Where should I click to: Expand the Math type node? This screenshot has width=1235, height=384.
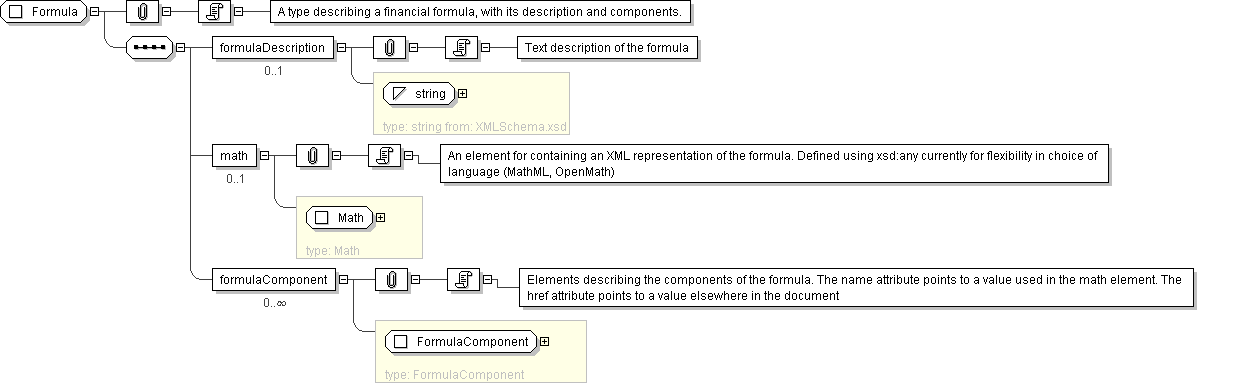point(380,217)
